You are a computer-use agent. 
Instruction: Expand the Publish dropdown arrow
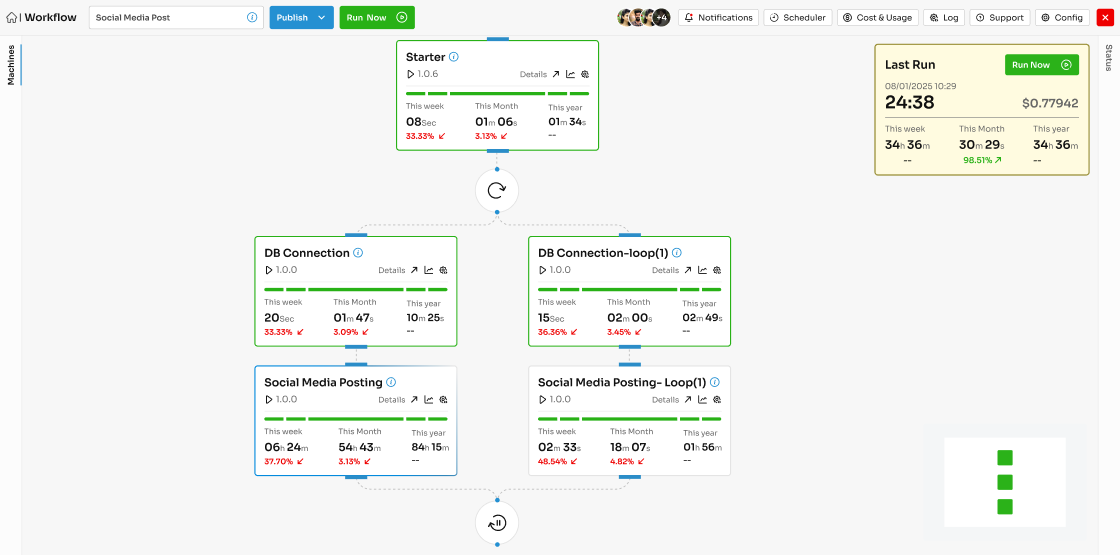[322, 18]
